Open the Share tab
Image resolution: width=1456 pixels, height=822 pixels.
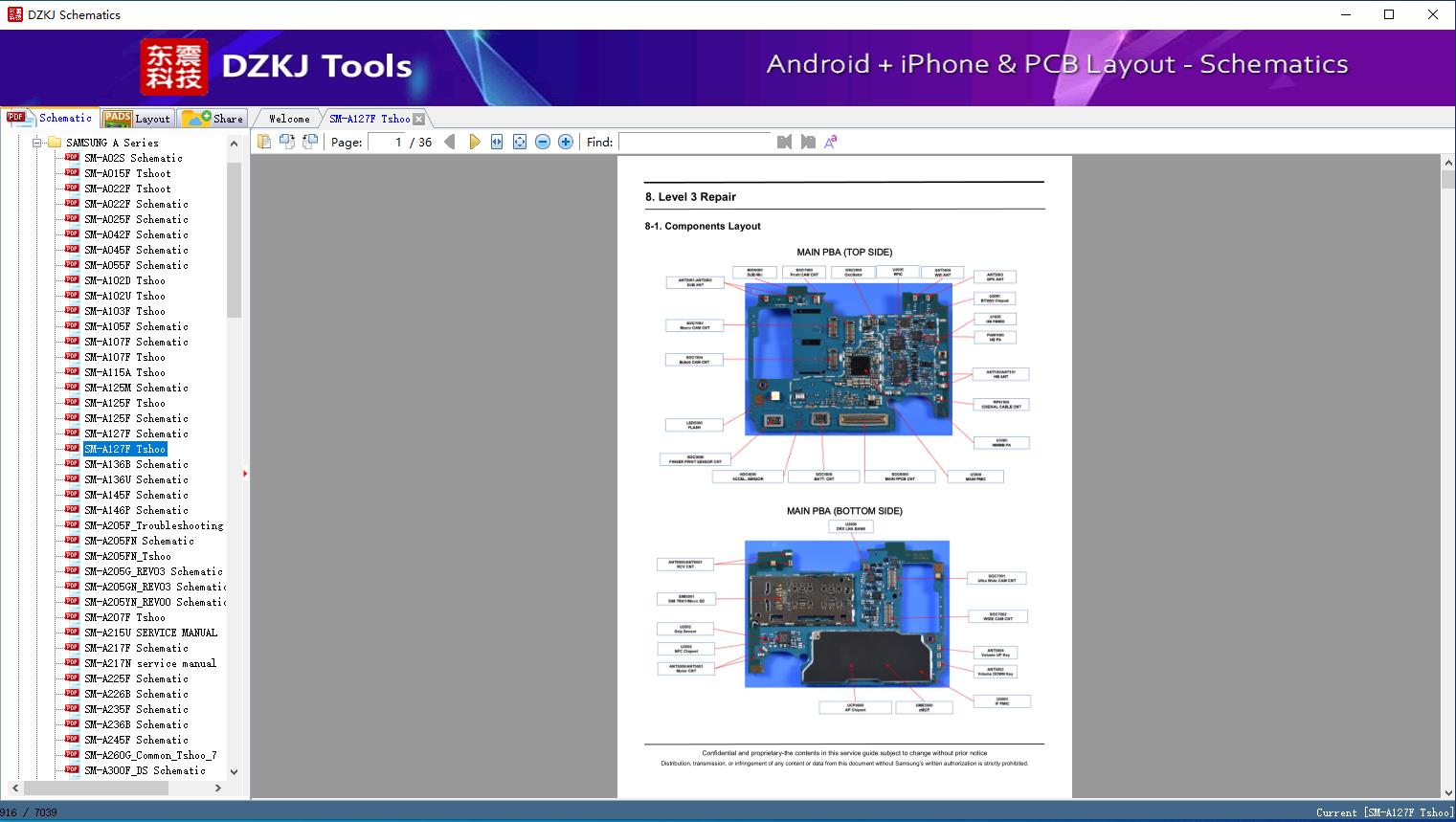pyautogui.click(x=213, y=118)
